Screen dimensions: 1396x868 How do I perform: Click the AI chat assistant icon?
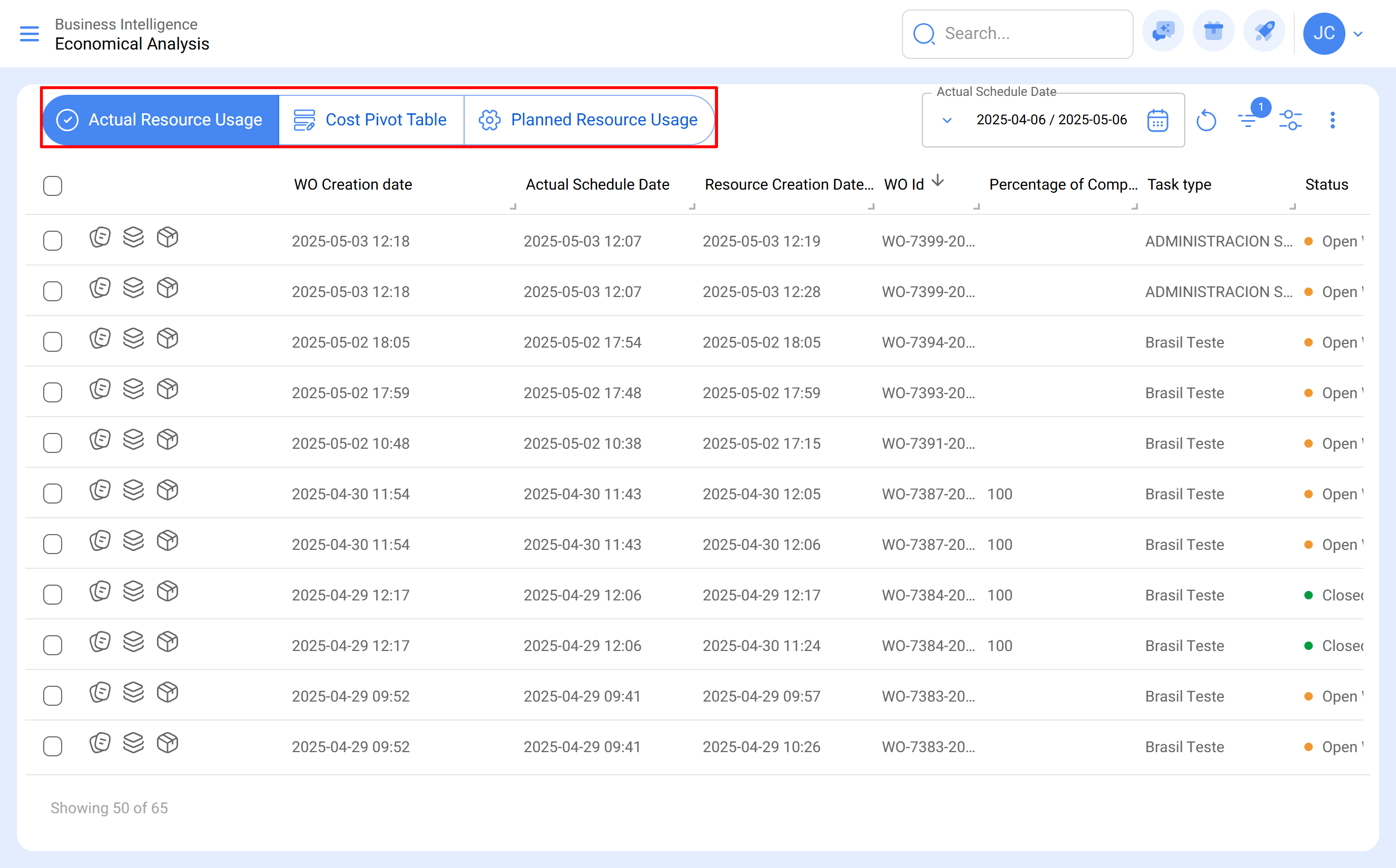coord(1163,32)
